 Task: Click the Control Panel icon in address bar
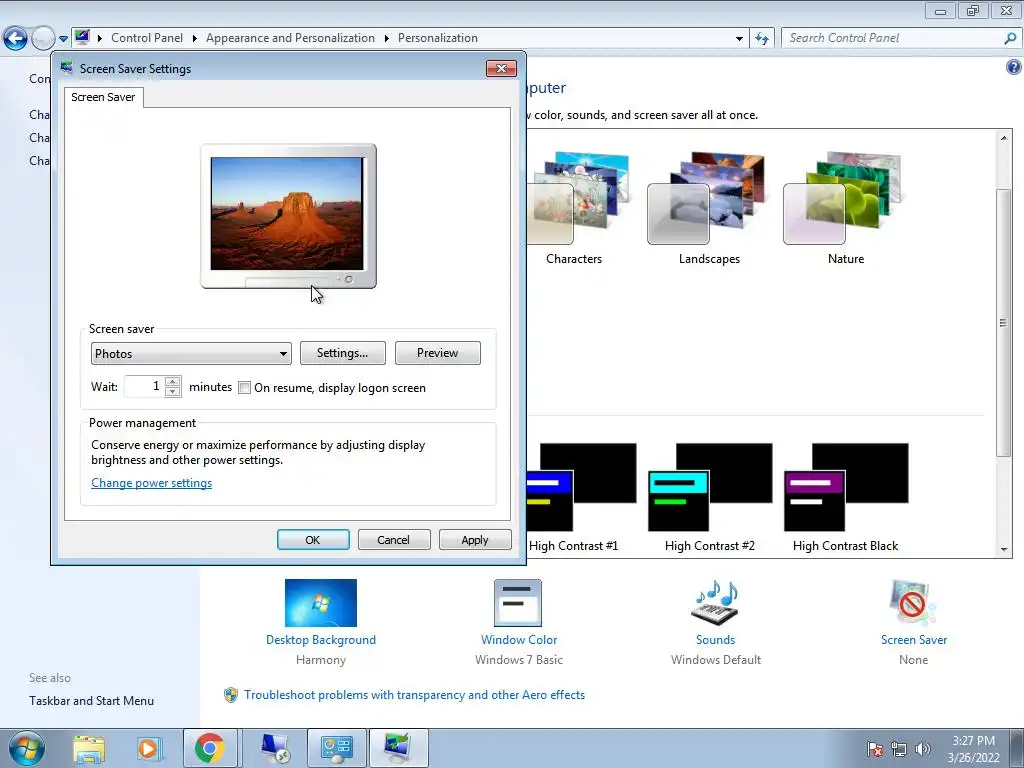pyautogui.click(x=82, y=37)
